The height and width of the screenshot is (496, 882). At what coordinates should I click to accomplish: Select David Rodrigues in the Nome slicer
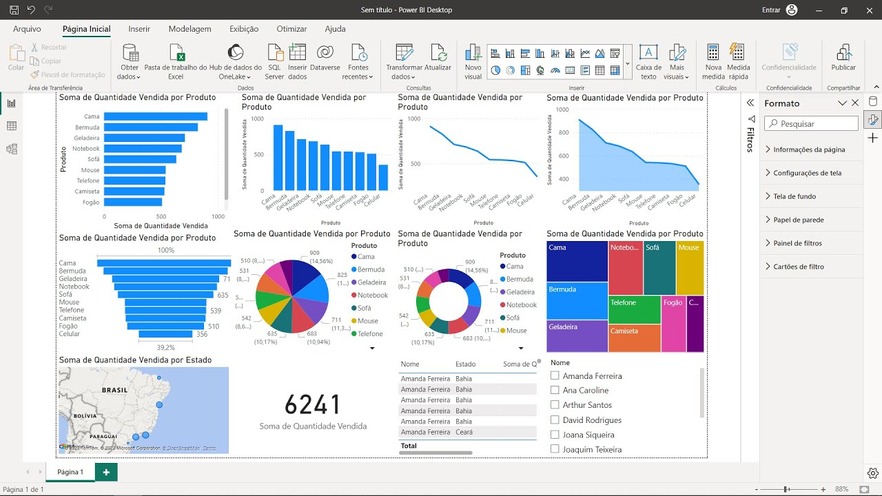point(555,420)
